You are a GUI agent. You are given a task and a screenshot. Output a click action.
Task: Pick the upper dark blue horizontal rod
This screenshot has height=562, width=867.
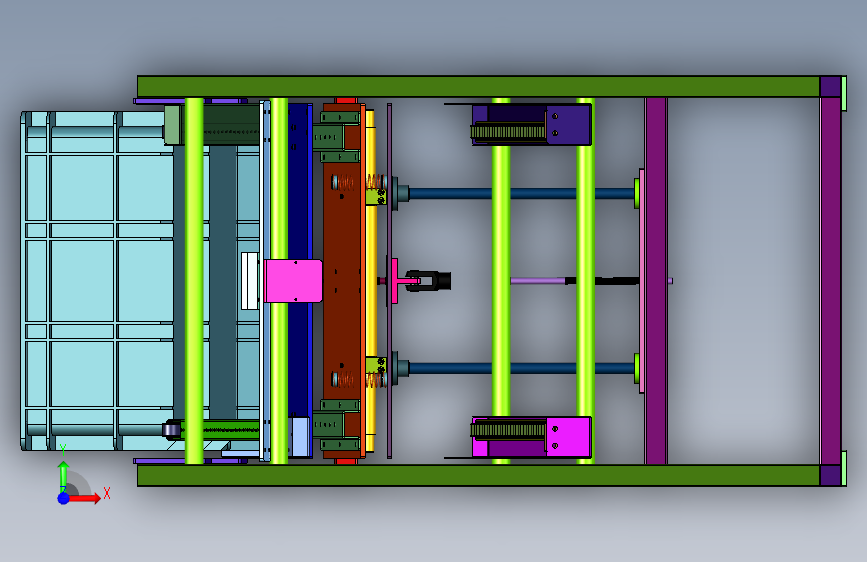click(x=521, y=194)
